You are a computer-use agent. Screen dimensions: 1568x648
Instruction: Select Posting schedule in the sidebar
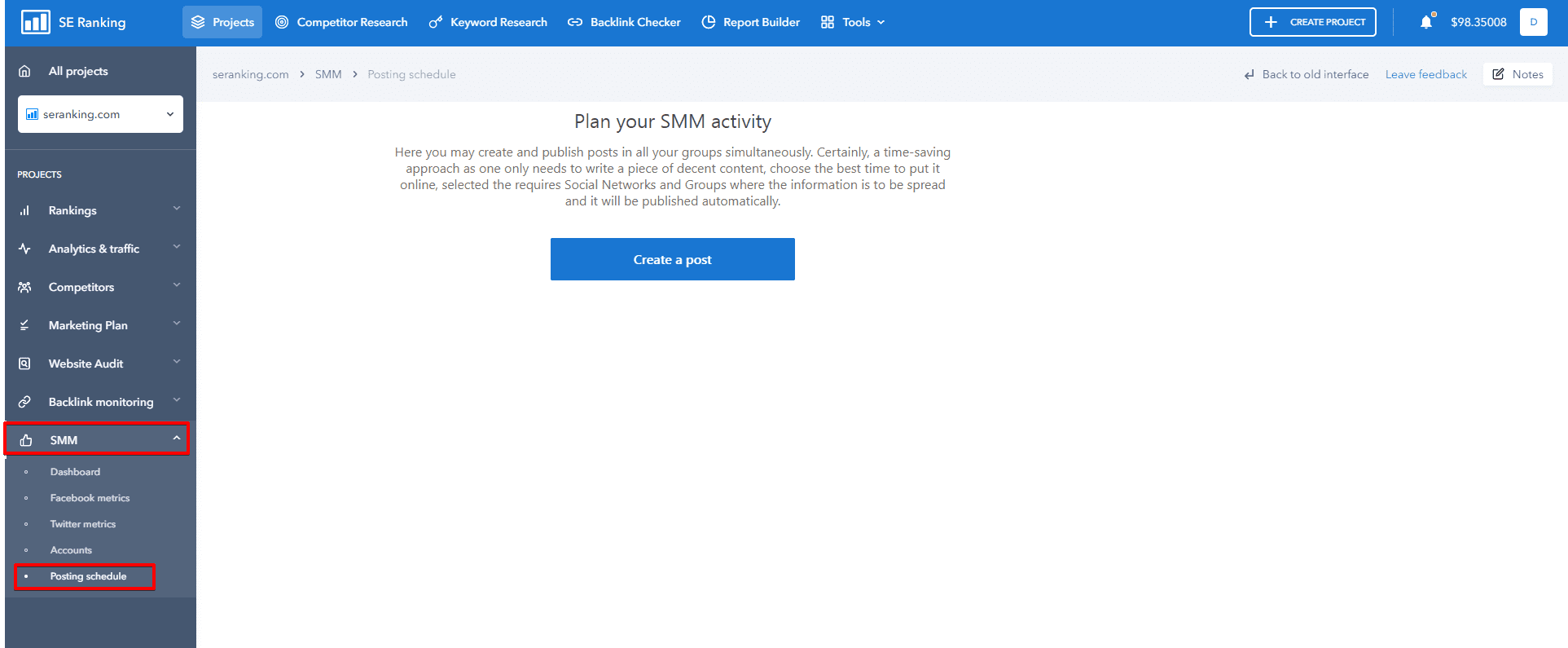[88, 576]
